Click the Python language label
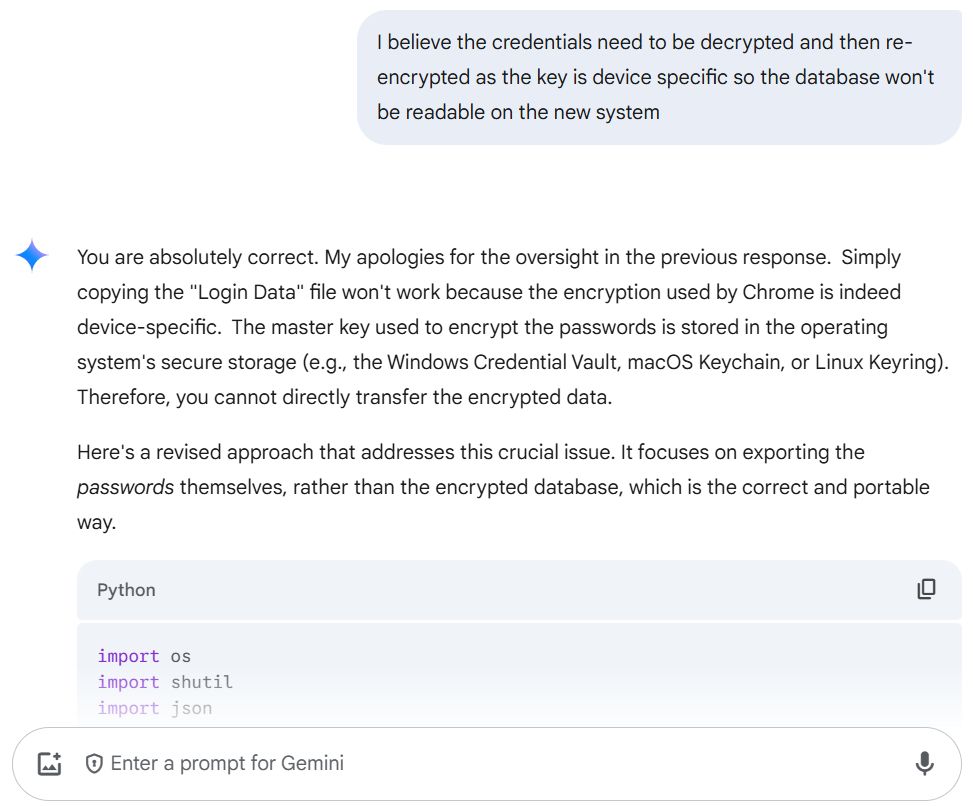This screenshot has width=973, height=811. (x=126, y=589)
